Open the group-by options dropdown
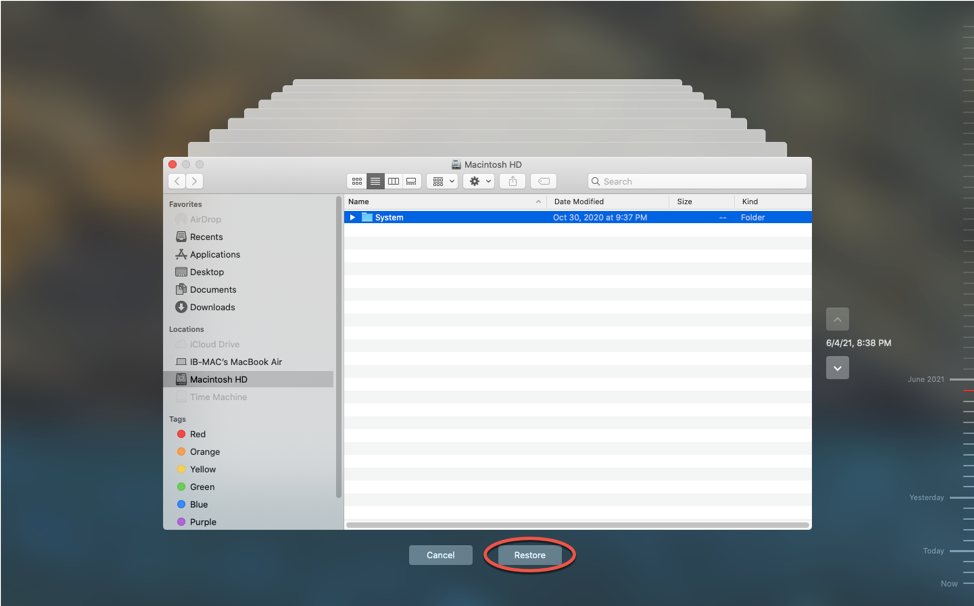974x606 pixels. (442, 181)
